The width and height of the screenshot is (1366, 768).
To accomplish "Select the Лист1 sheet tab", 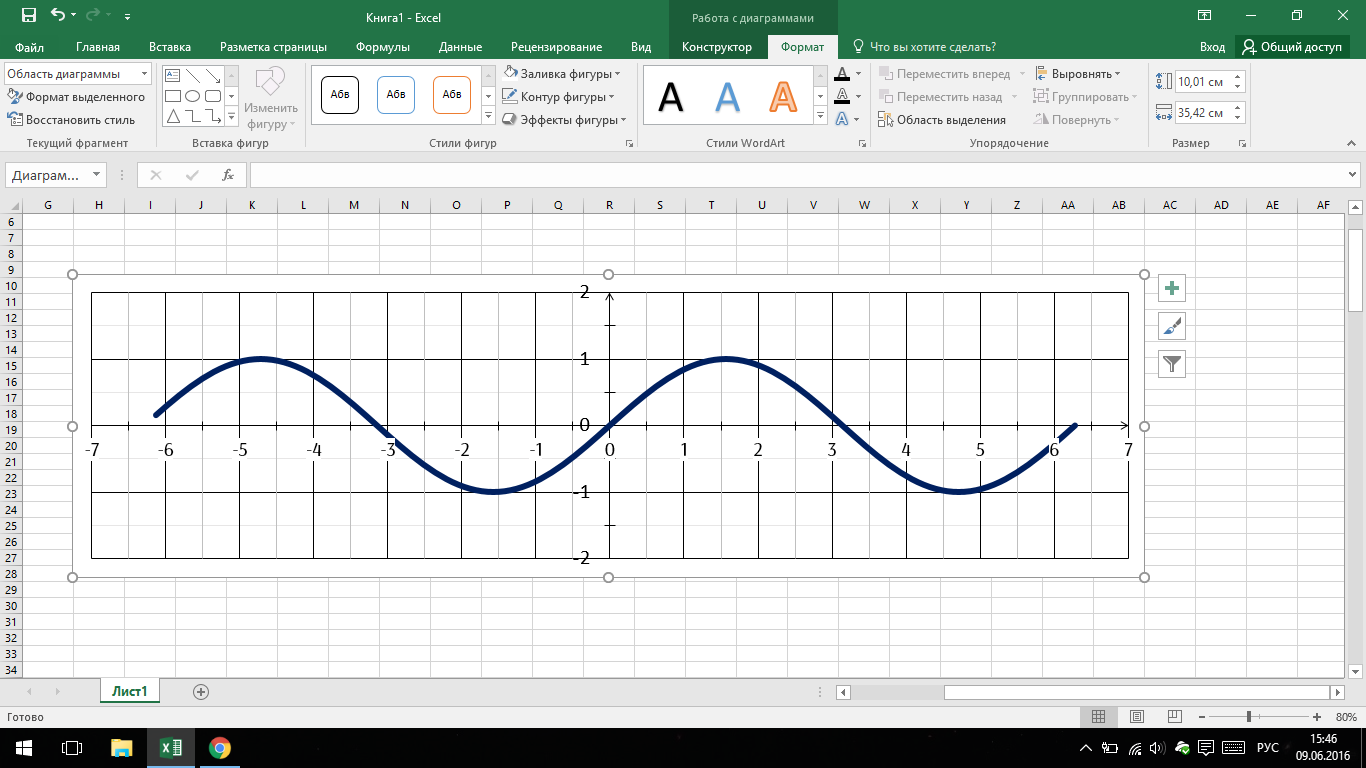I will coord(130,691).
